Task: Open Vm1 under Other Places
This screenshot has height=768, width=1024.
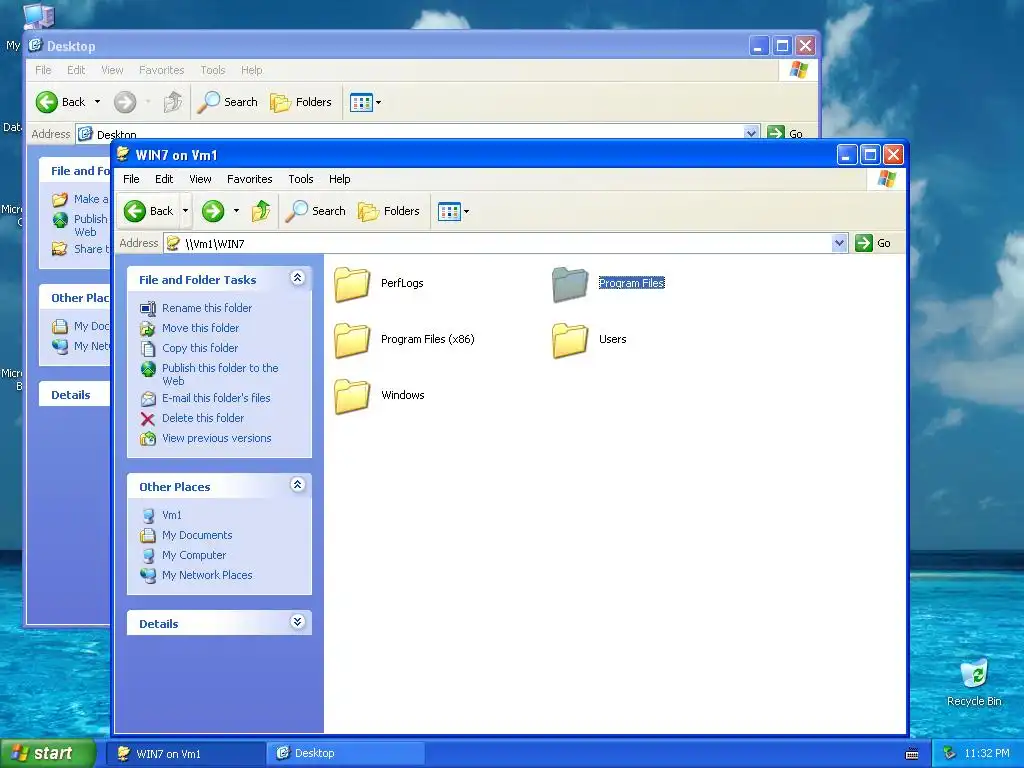Action: (172, 515)
